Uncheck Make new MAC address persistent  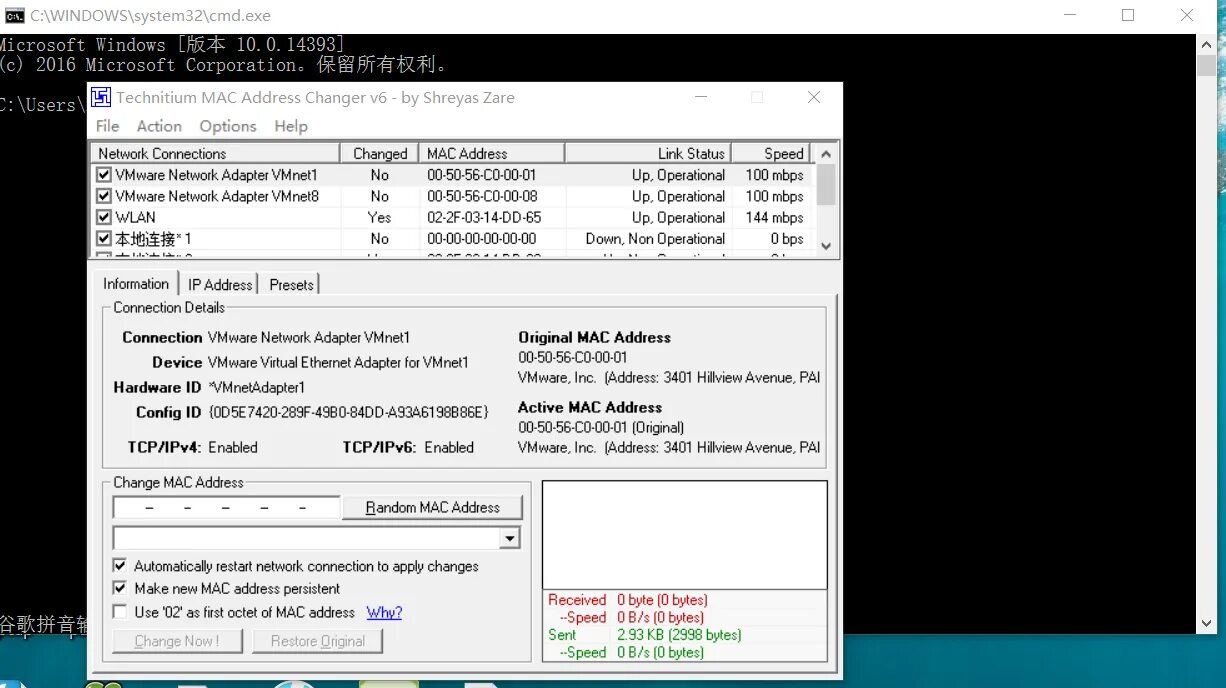coord(121,589)
